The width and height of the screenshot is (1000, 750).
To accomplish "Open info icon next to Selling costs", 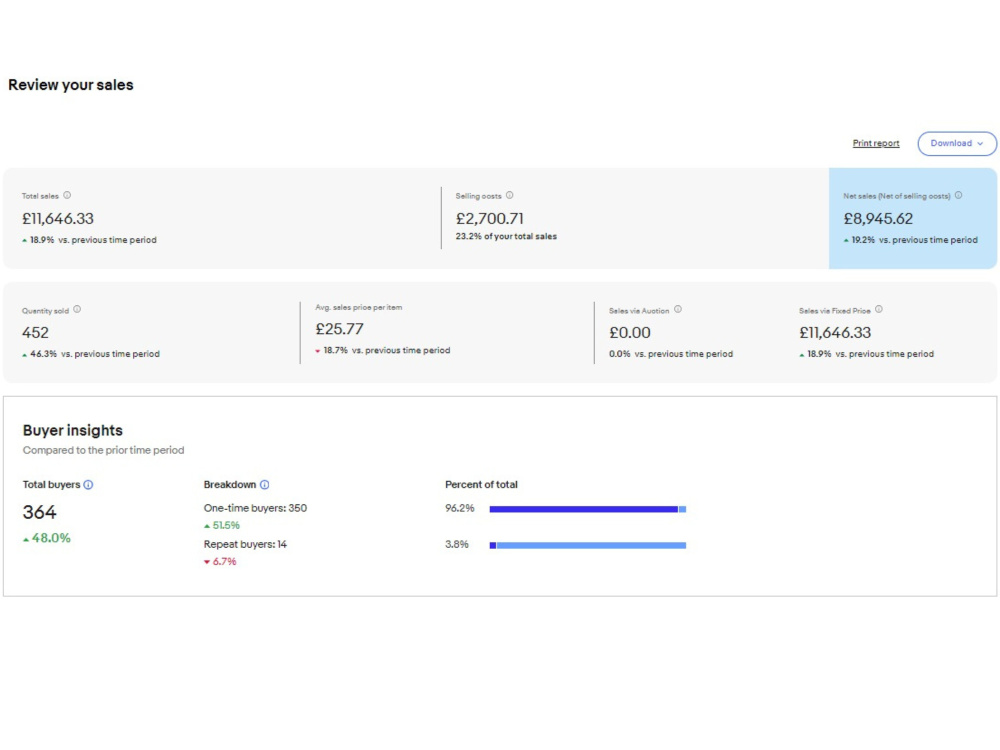I will point(510,195).
